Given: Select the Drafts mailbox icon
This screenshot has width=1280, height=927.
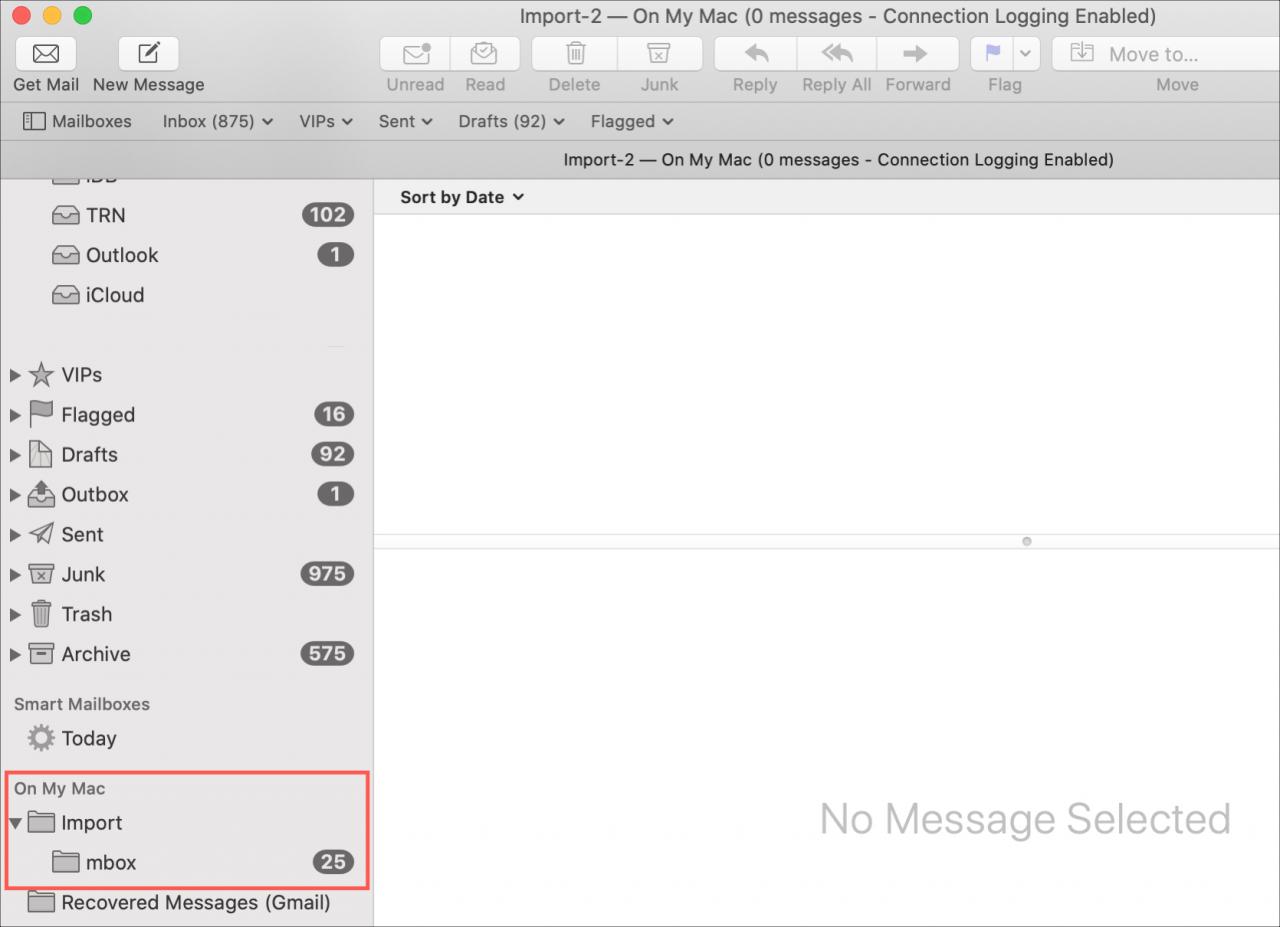Looking at the screenshot, I should pyautogui.click(x=41, y=454).
